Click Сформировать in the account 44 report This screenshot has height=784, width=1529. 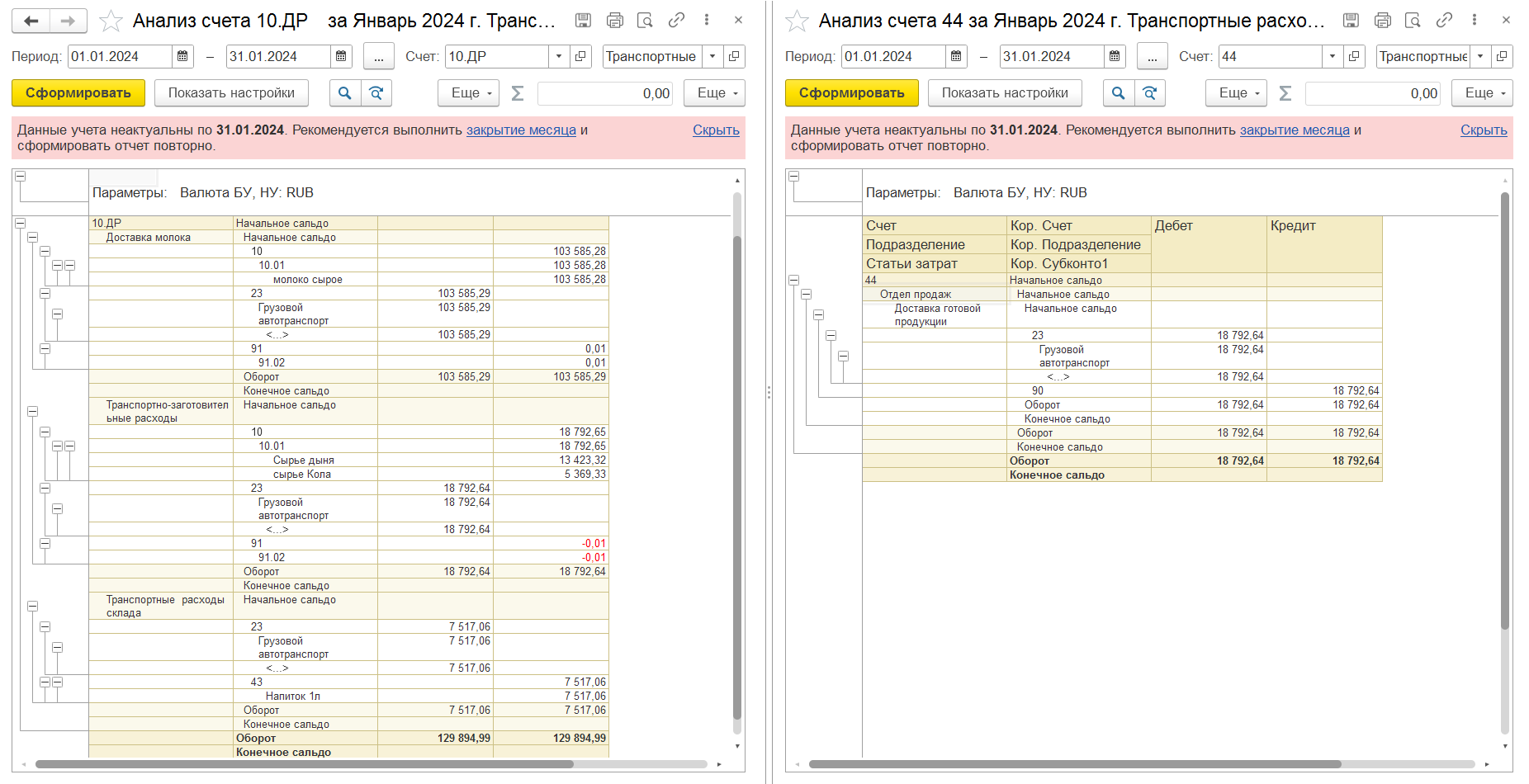[852, 93]
